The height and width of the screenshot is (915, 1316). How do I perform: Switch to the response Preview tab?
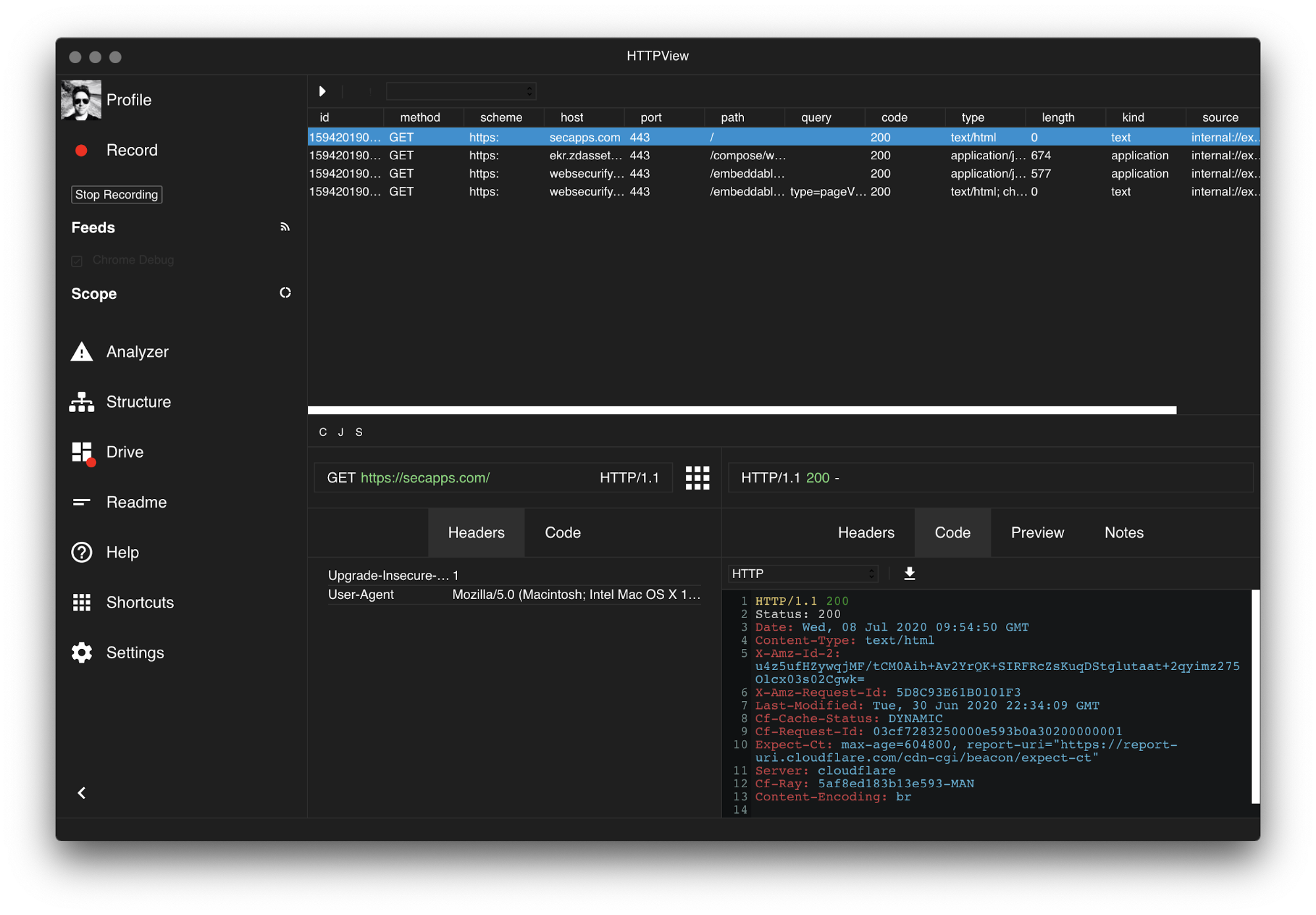pyautogui.click(x=1037, y=533)
